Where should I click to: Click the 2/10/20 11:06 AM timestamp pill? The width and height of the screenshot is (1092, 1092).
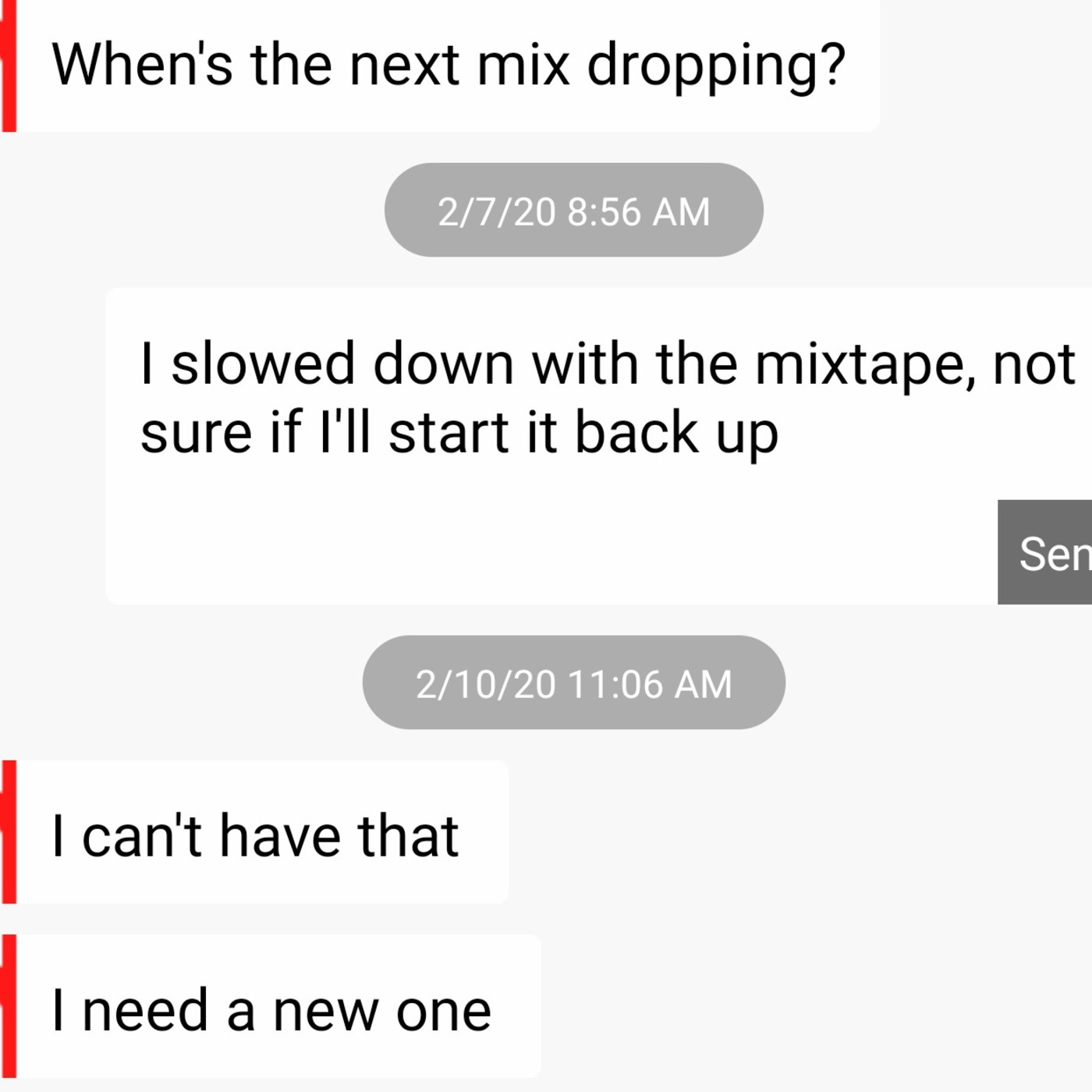[573, 682]
